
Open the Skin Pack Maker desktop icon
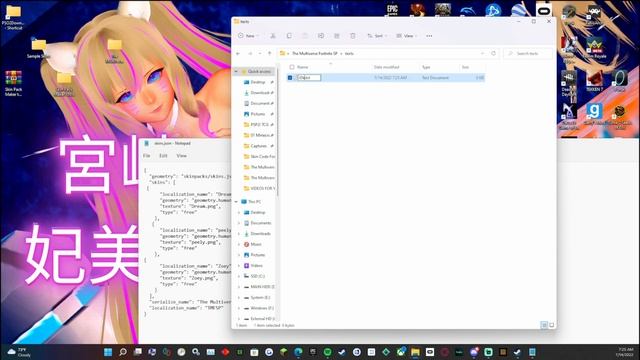(x=13, y=83)
